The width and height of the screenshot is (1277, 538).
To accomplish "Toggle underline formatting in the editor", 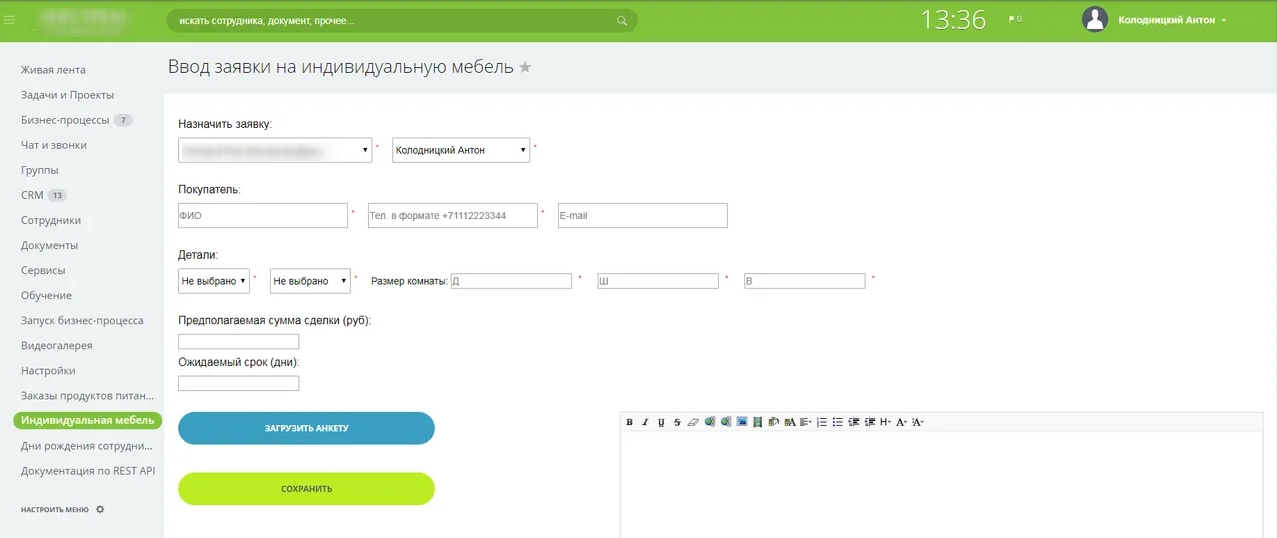I will (661, 422).
